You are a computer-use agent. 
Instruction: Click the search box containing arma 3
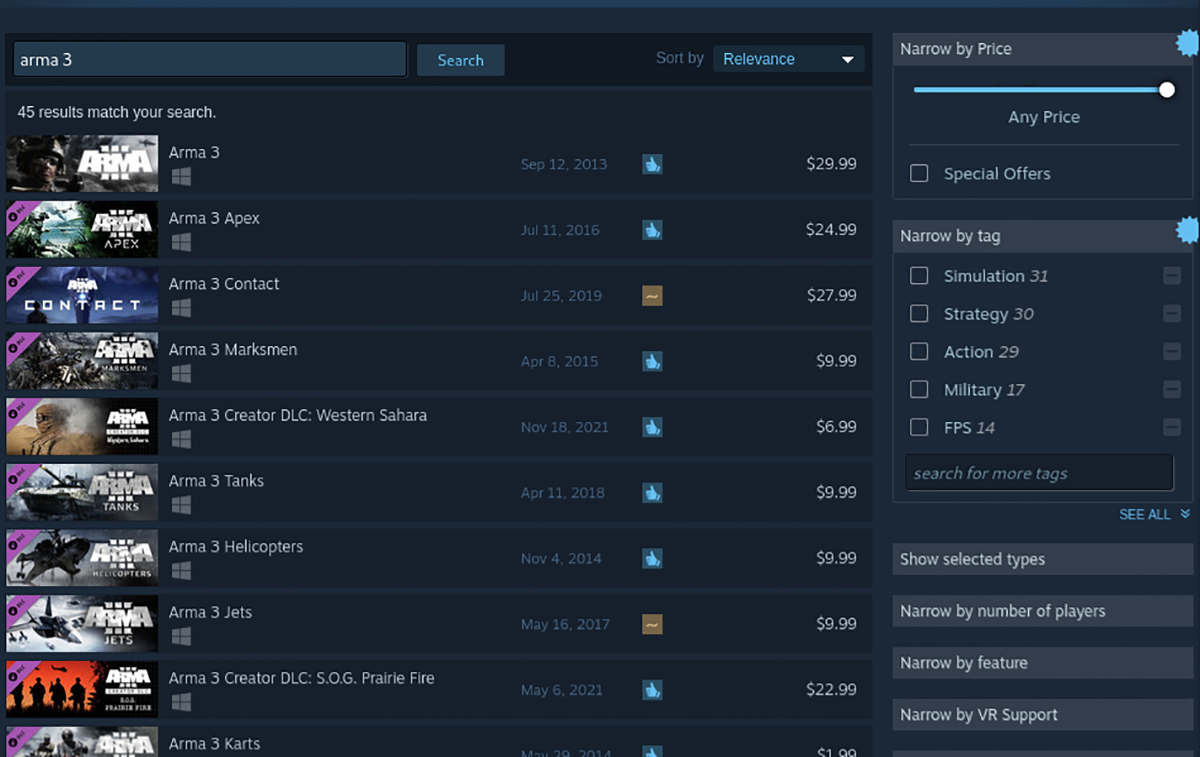coord(209,59)
